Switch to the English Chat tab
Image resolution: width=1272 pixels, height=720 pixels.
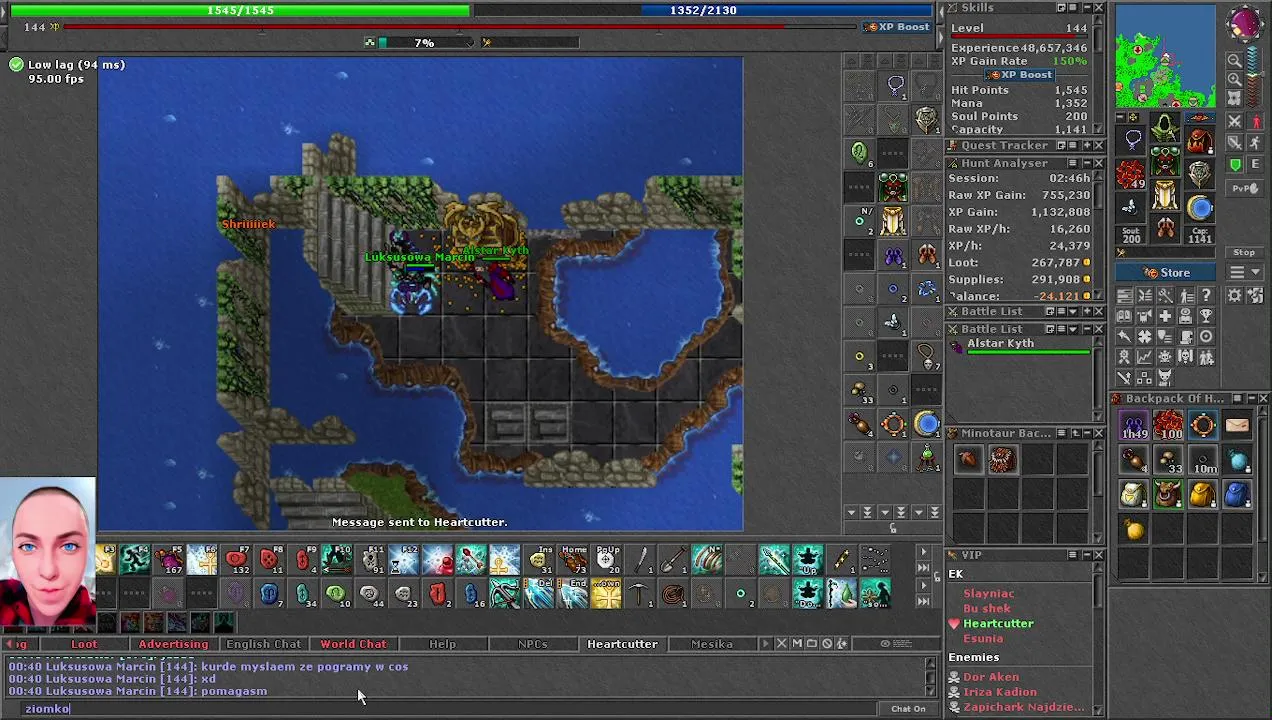click(263, 644)
